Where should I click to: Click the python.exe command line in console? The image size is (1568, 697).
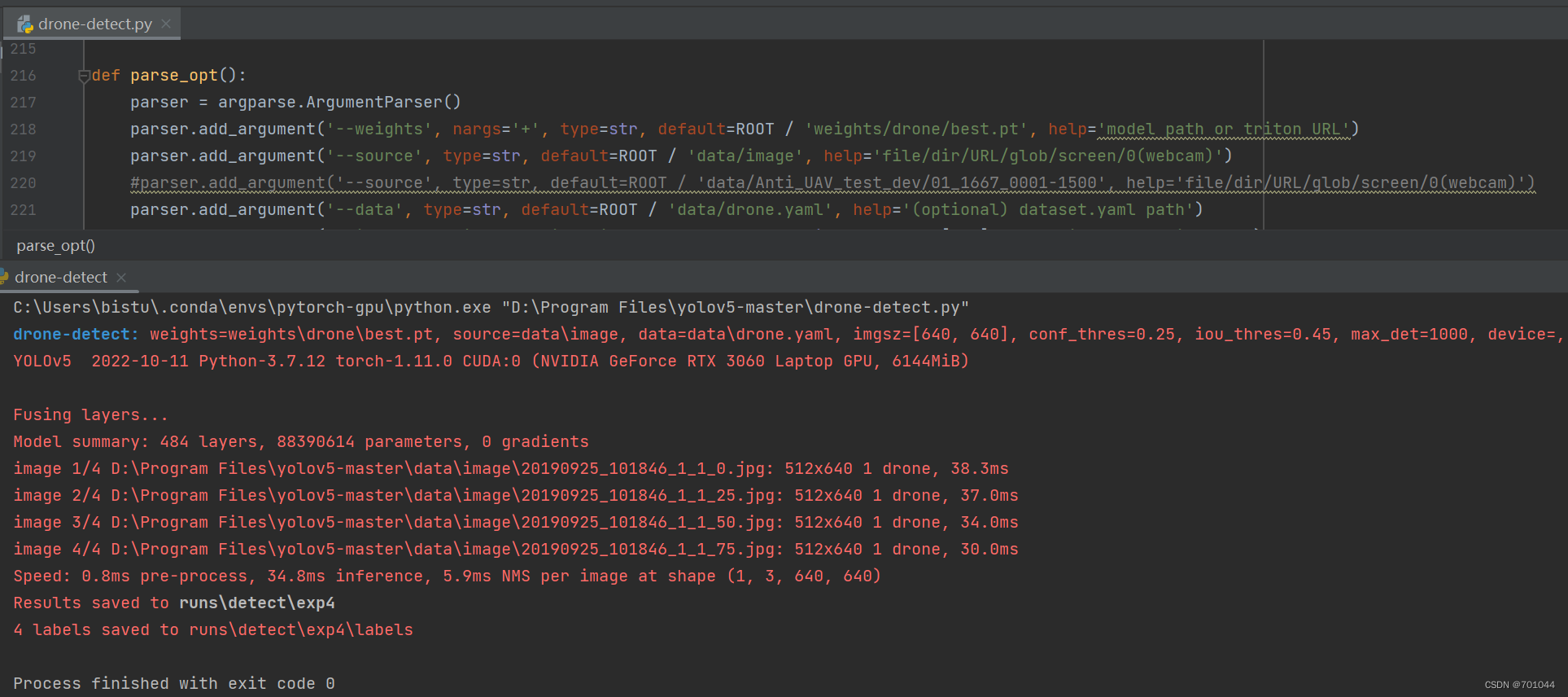click(491, 308)
